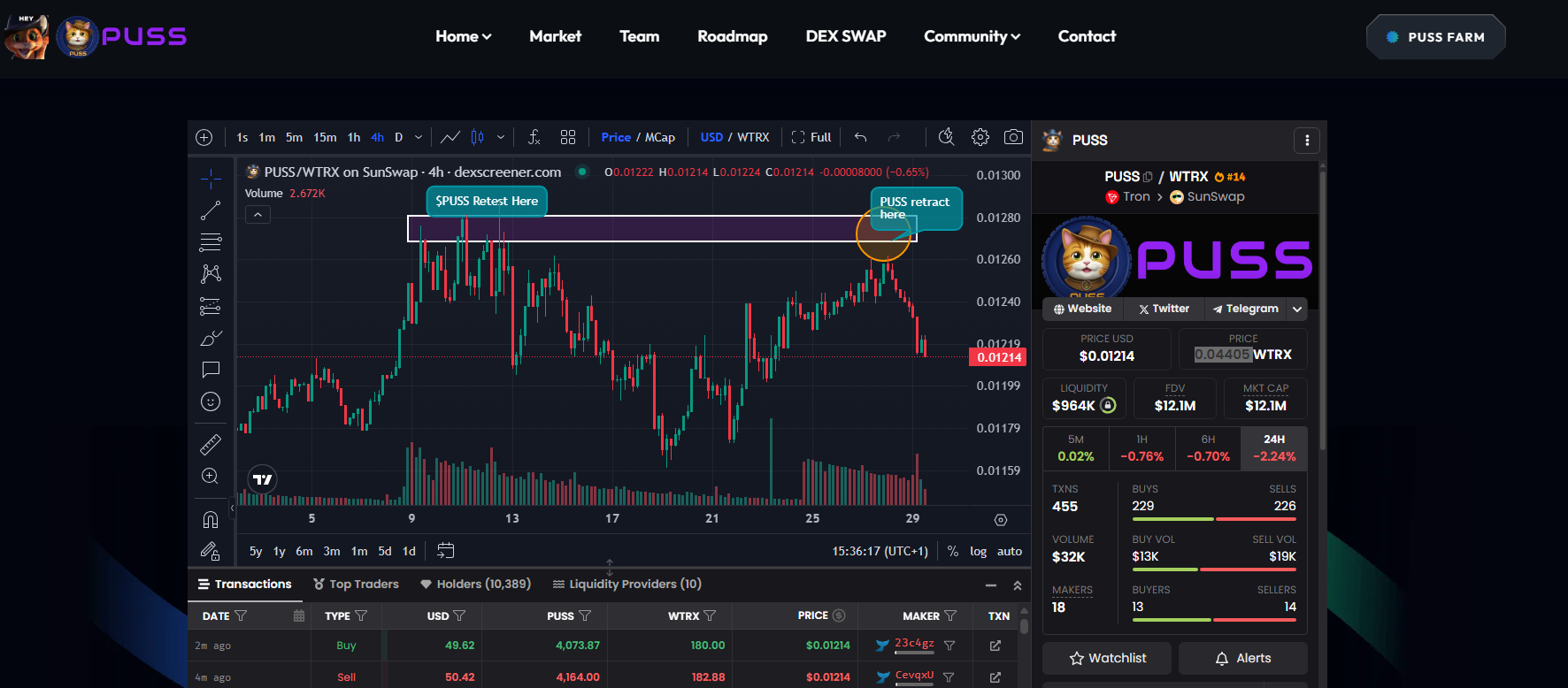The width and height of the screenshot is (1568, 688).
Task: Click the magnet snap mode icon
Action: click(x=211, y=519)
